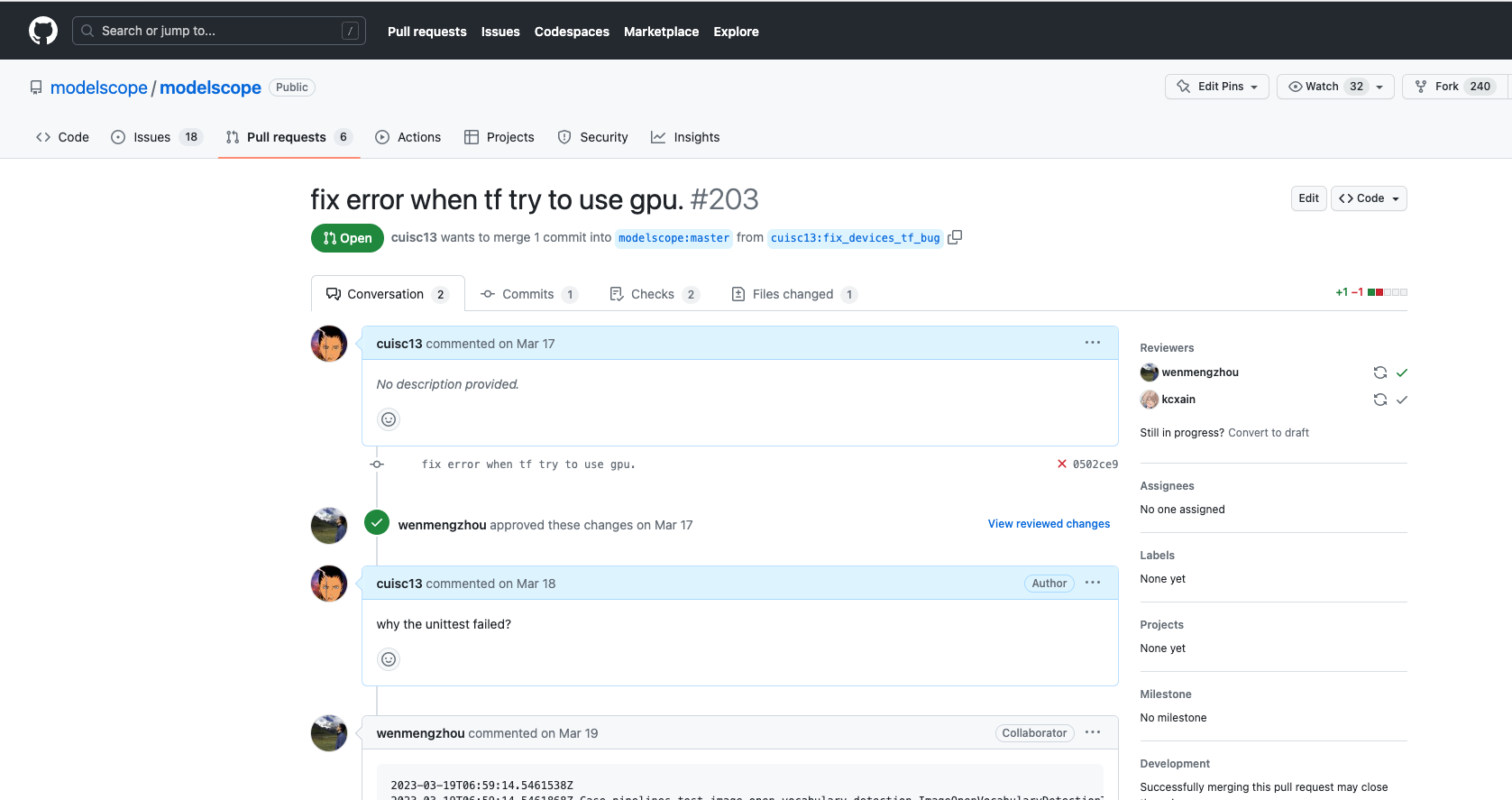The width and height of the screenshot is (1512, 800).
Task: Open Issues in top navigation bar
Action: (500, 32)
